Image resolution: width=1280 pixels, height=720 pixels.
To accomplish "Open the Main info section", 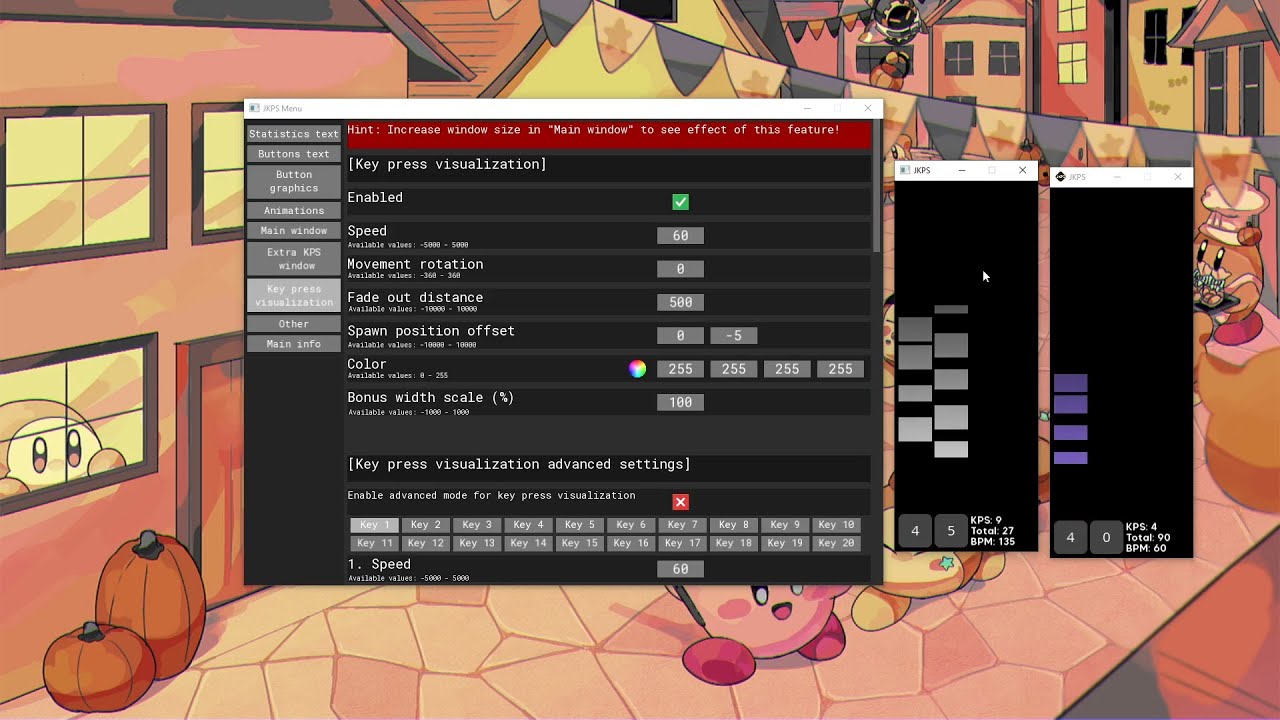I will click(294, 344).
